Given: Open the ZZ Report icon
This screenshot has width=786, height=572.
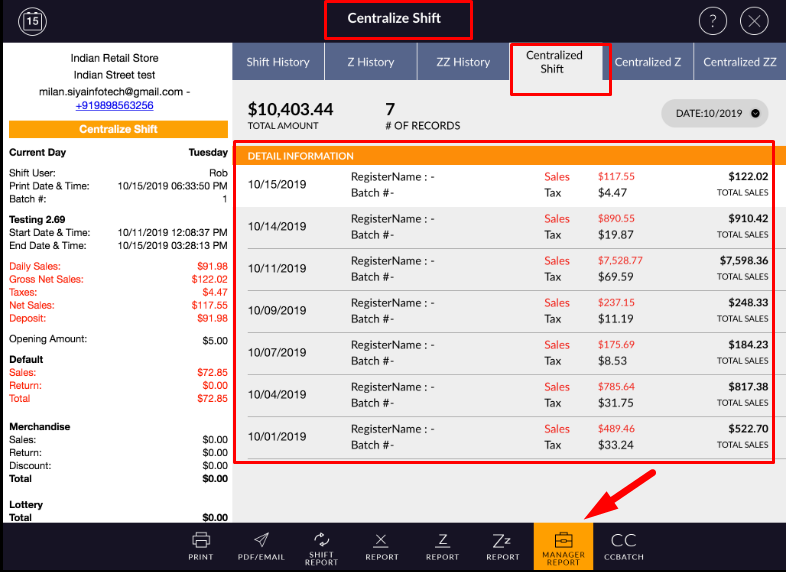Looking at the screenshot, I should 502,546.
